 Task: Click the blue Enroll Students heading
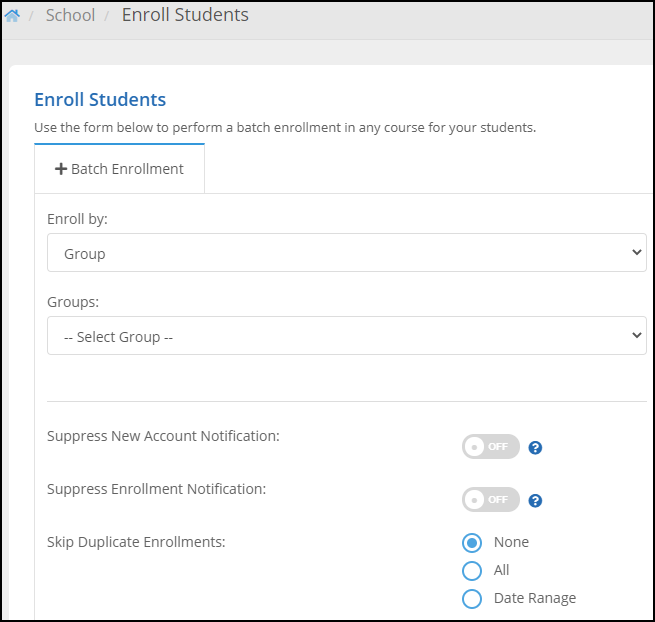coord(100,99)
